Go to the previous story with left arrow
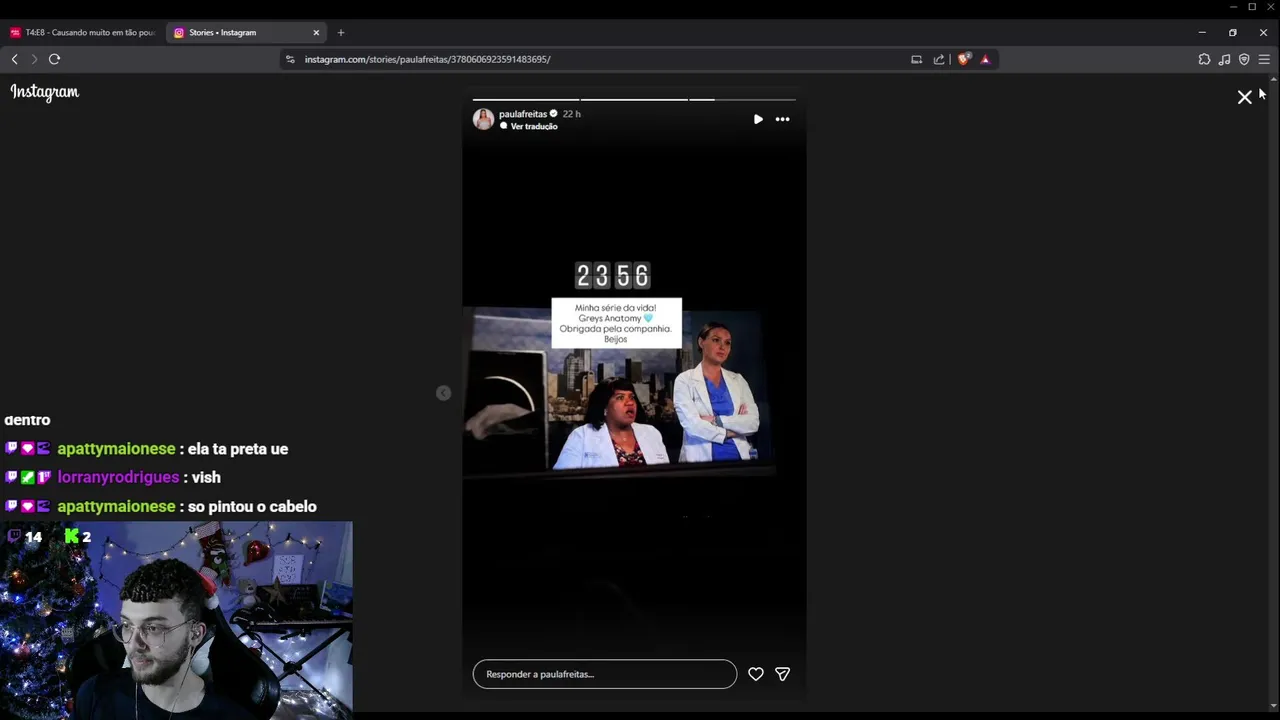This screenshot has height=720, width=1280. tap(444, 393)
